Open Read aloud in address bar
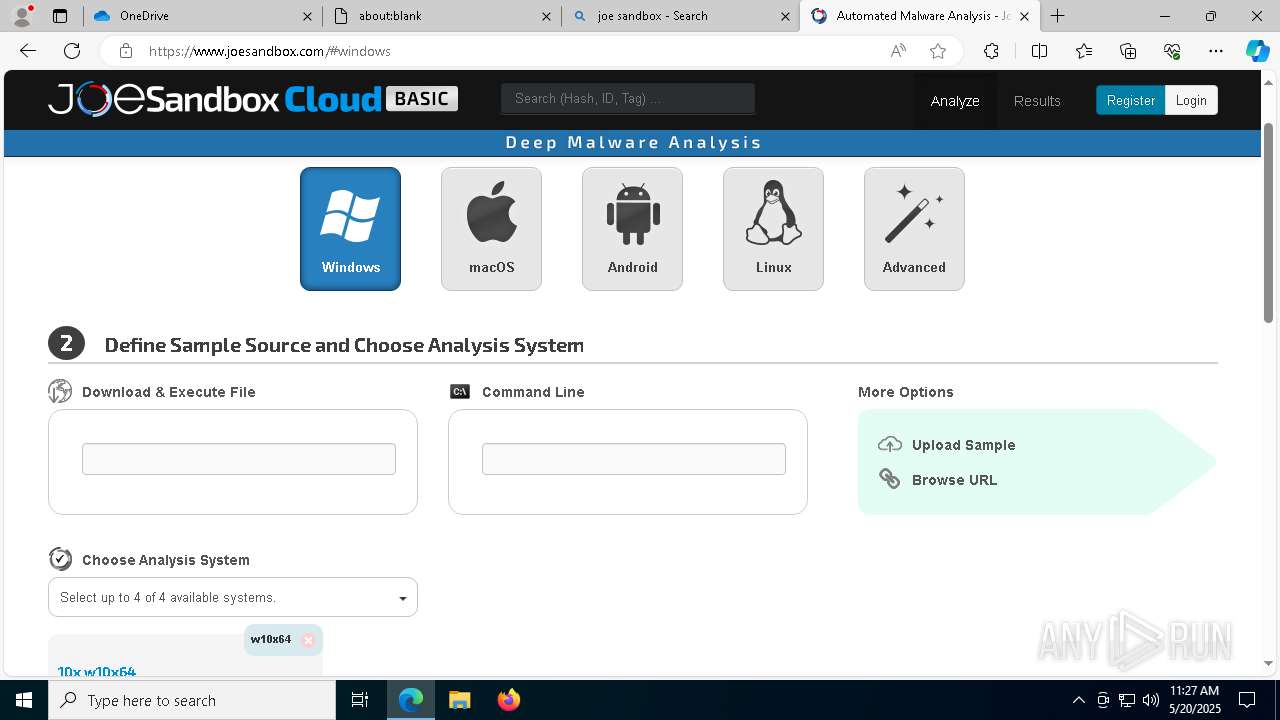This screenshot has height=720, width=1280. [898, 51]
